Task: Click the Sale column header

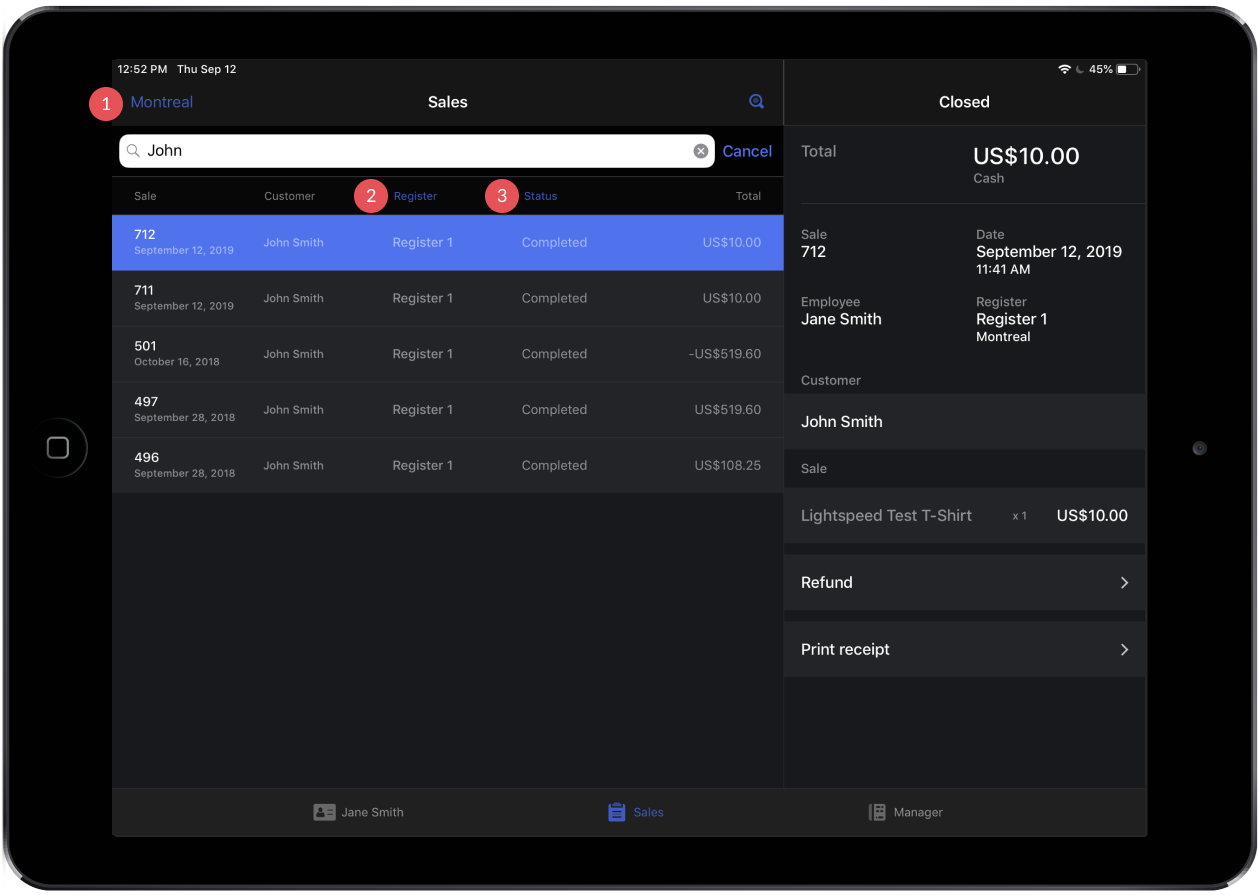Action: (145, 196)
